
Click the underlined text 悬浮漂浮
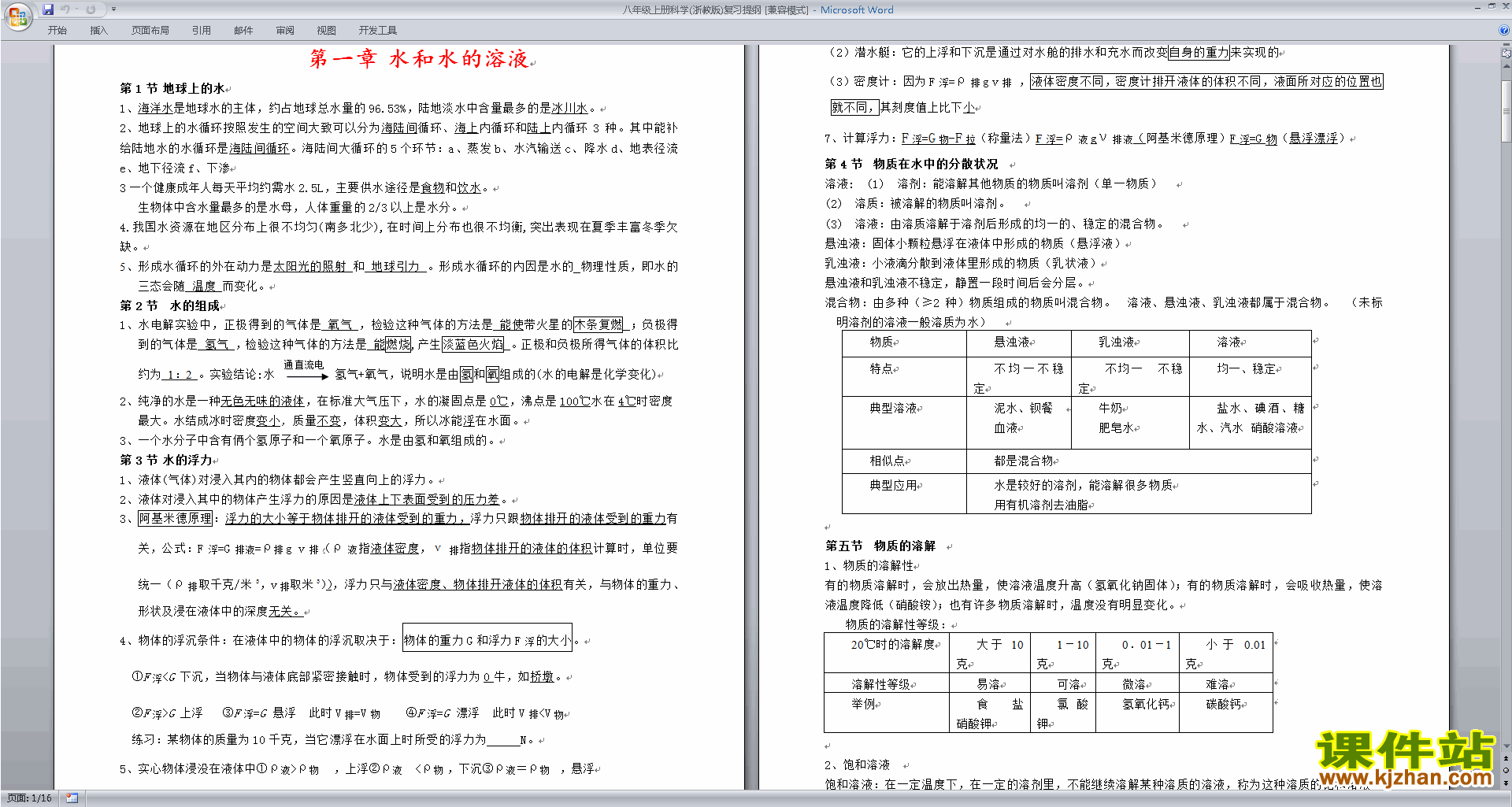(x=1313, y=138)
